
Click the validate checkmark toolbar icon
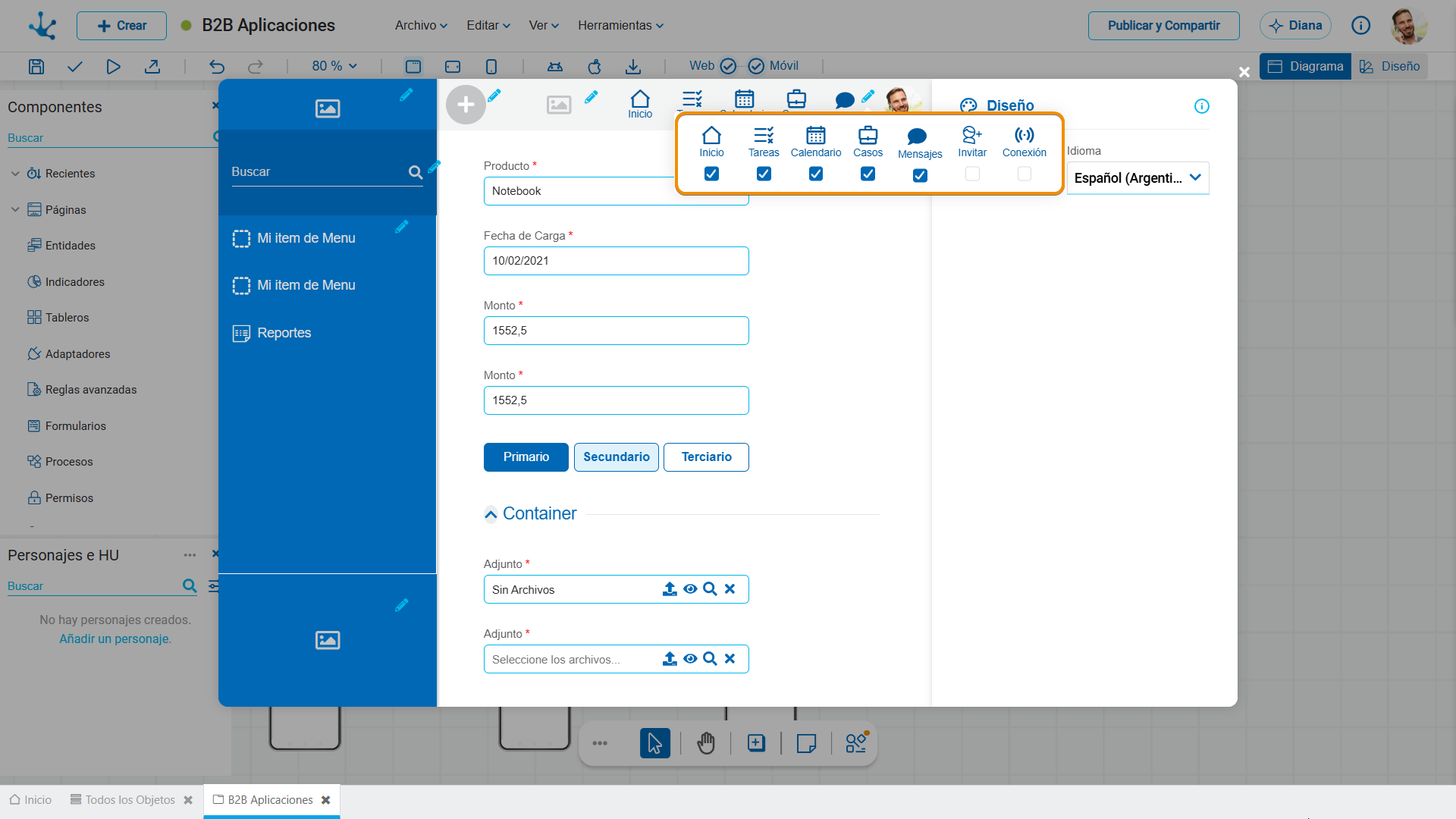click(x=74, y=67)
